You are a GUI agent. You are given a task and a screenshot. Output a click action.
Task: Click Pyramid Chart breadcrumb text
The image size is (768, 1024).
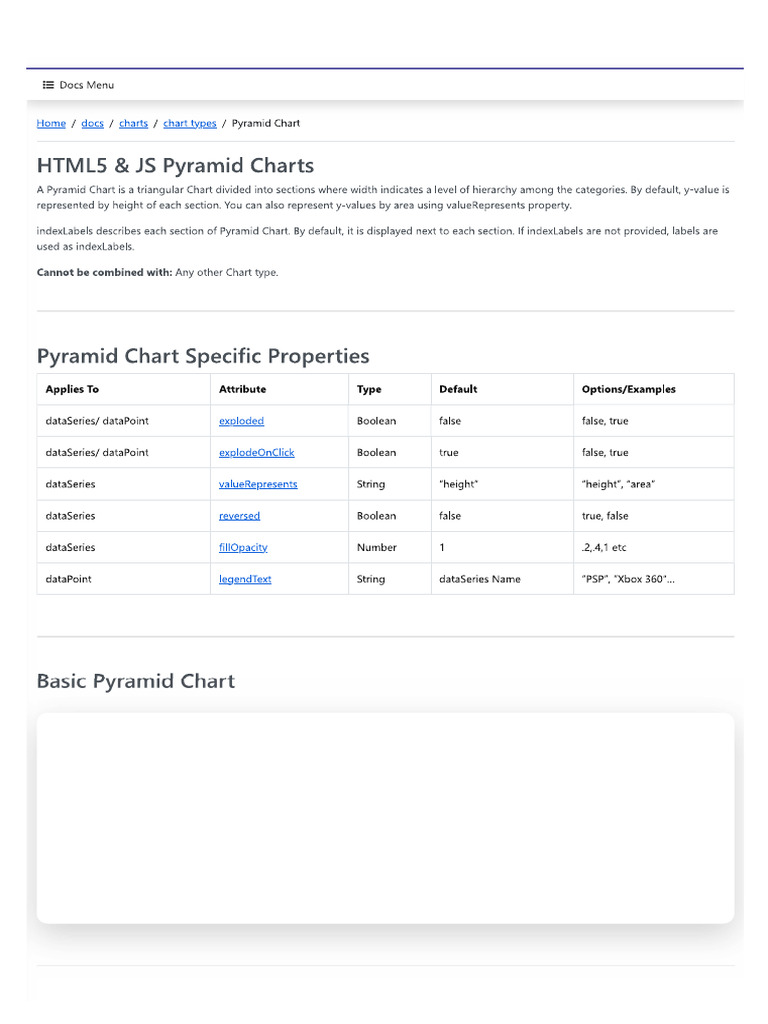click(x=266, y=123)
